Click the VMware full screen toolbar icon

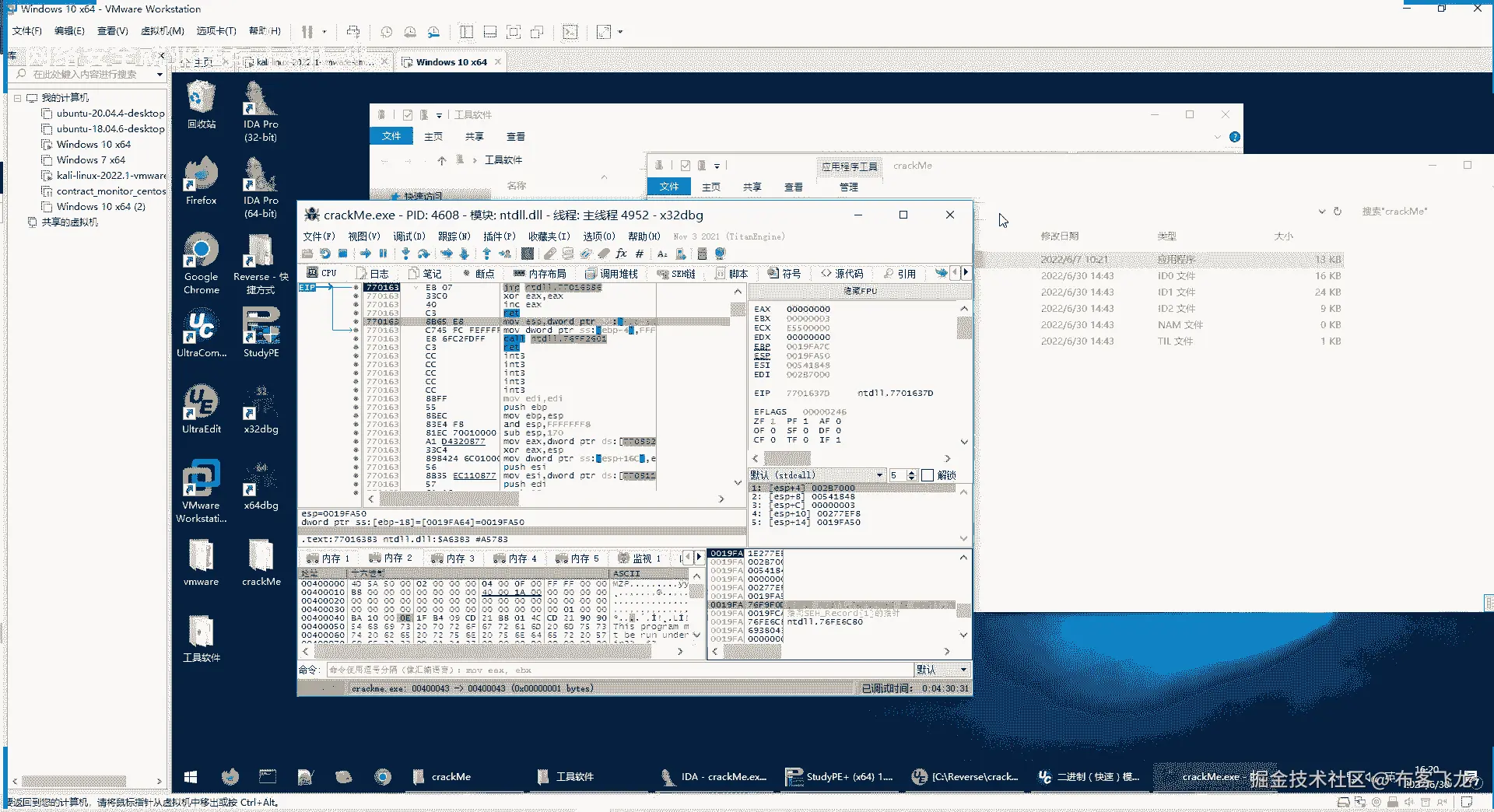[x=513, y=32]
